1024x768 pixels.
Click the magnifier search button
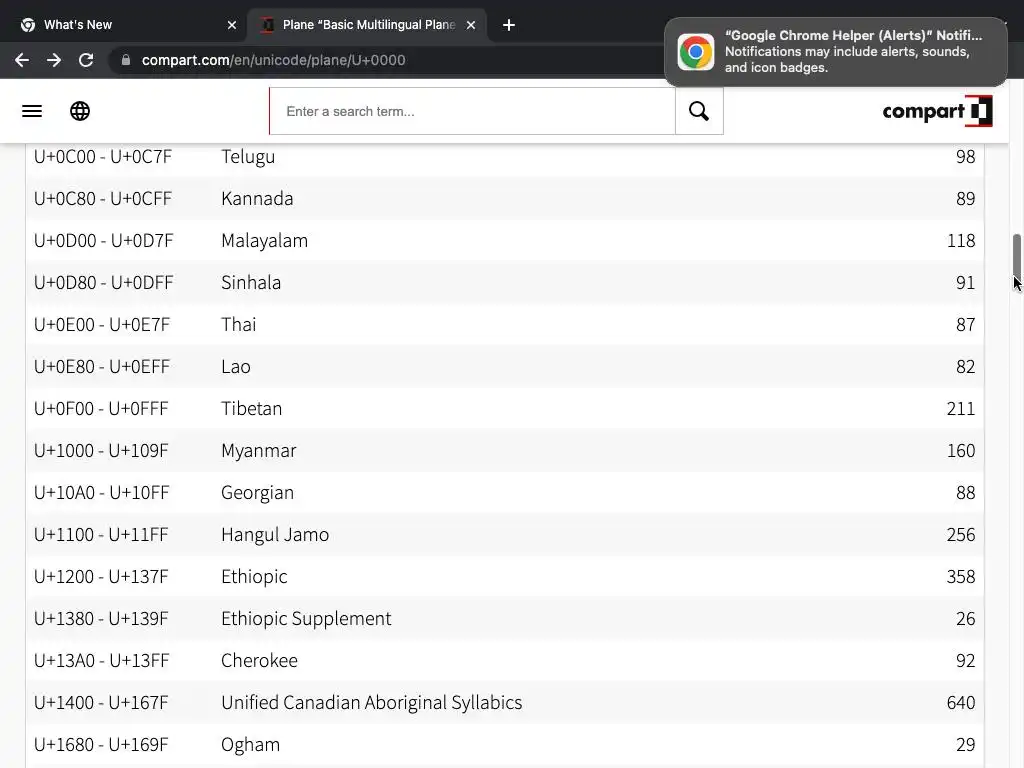click(x=699, y=111)
